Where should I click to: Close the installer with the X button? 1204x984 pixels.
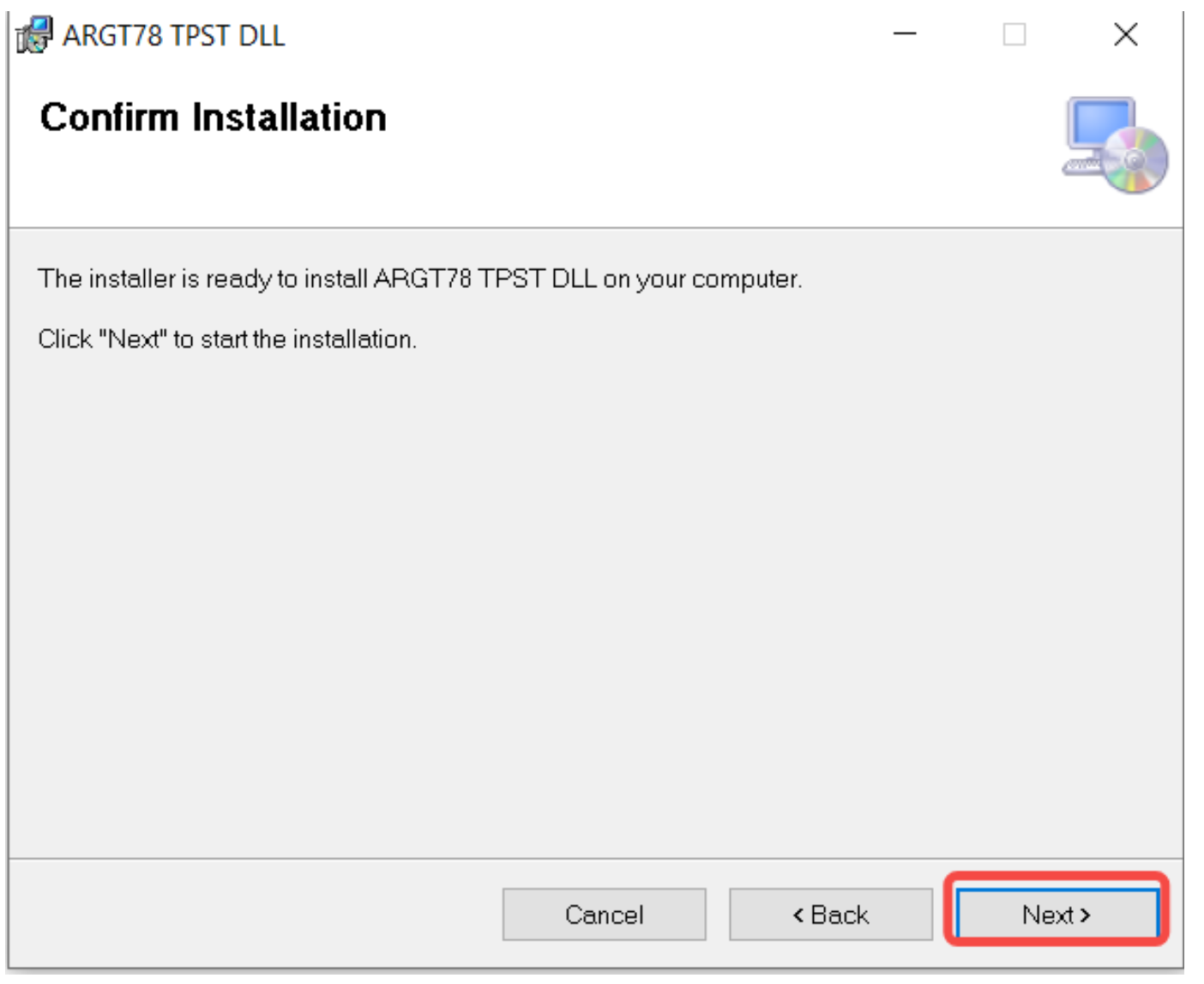pyautogui.click(x=1125, y=34)
